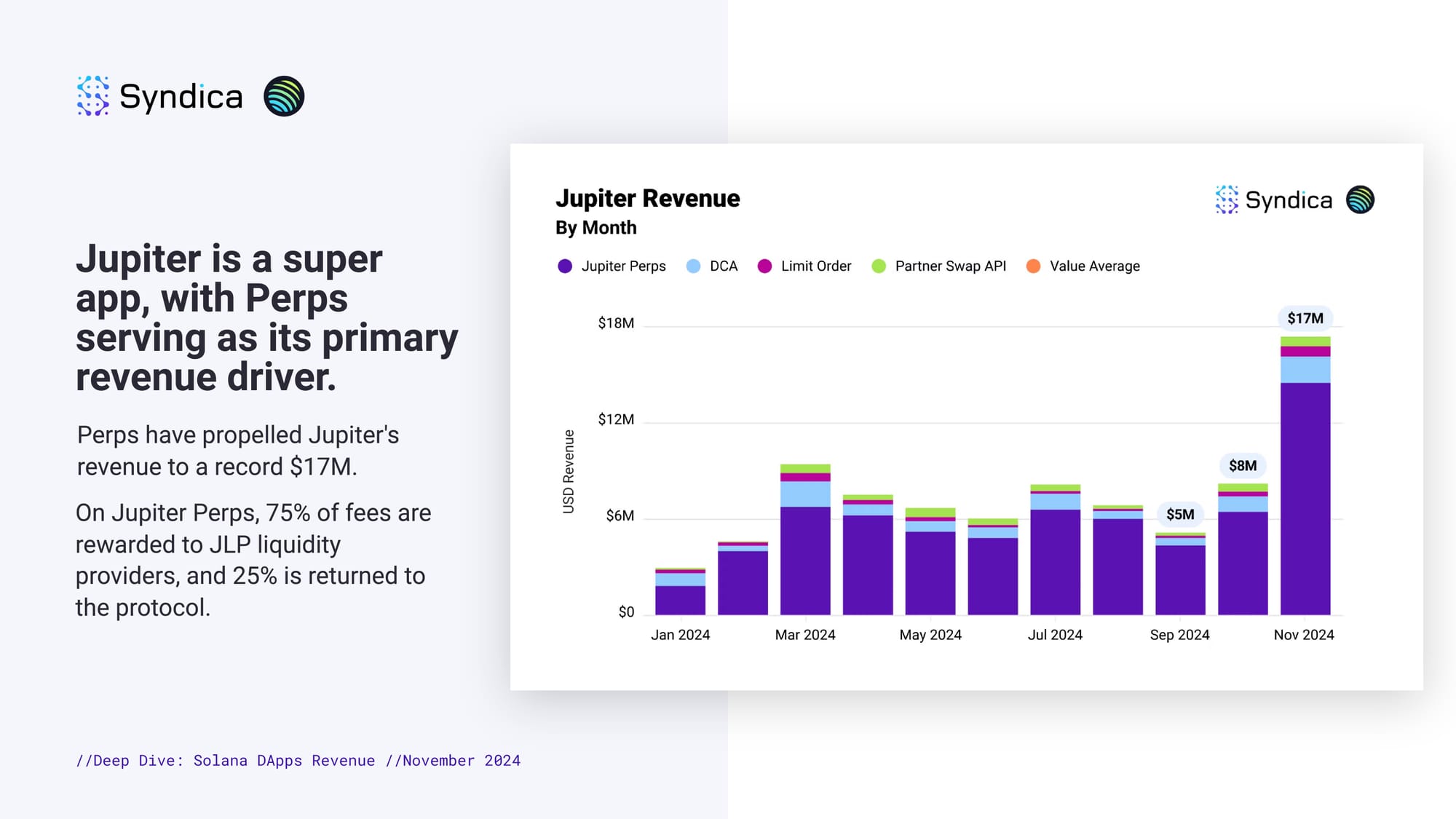
Task: Toggle the Partner Swap API legend entry
Action: [x=950, y=266]
